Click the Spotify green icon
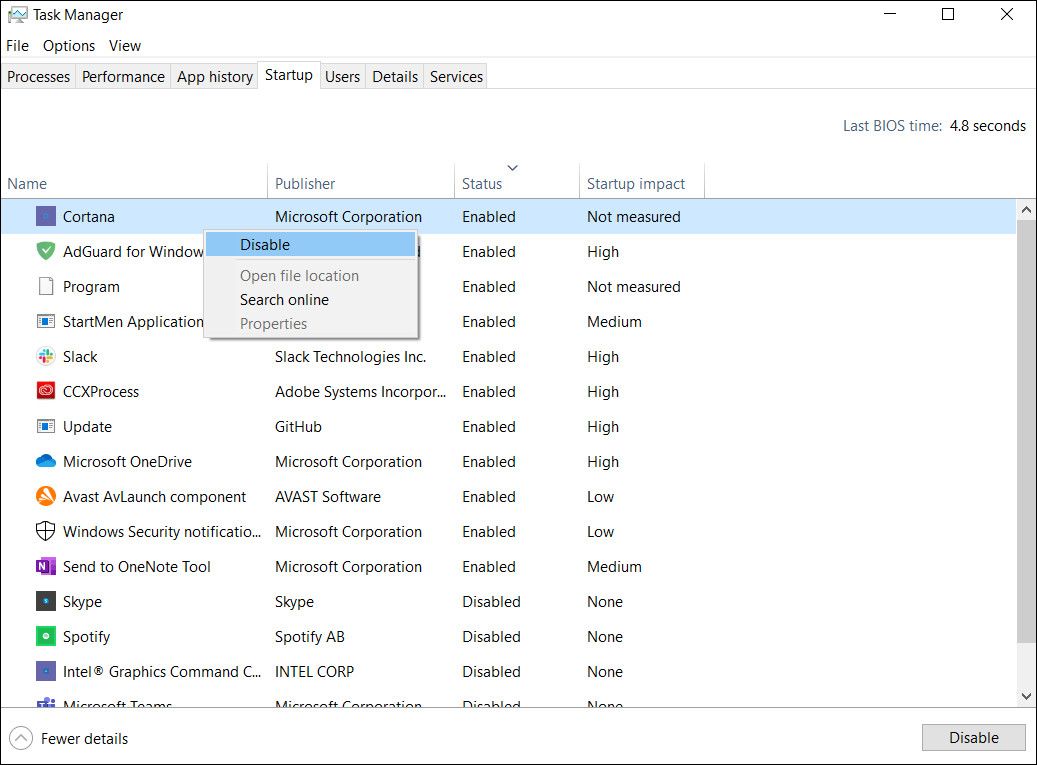Viewport: 1037px width, 765px height. click(x=46, y=637)
